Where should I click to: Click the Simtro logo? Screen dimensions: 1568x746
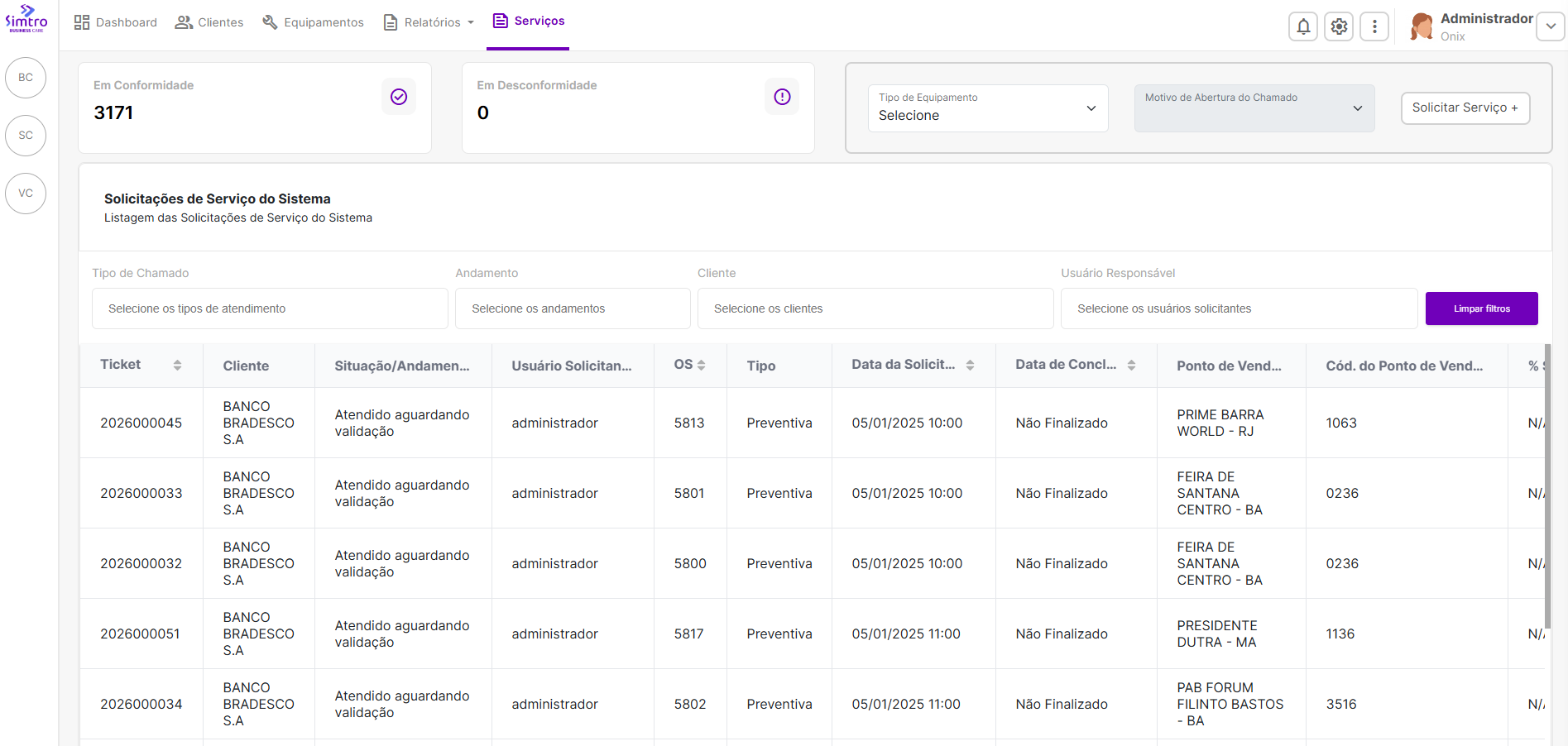click(26, 18)
